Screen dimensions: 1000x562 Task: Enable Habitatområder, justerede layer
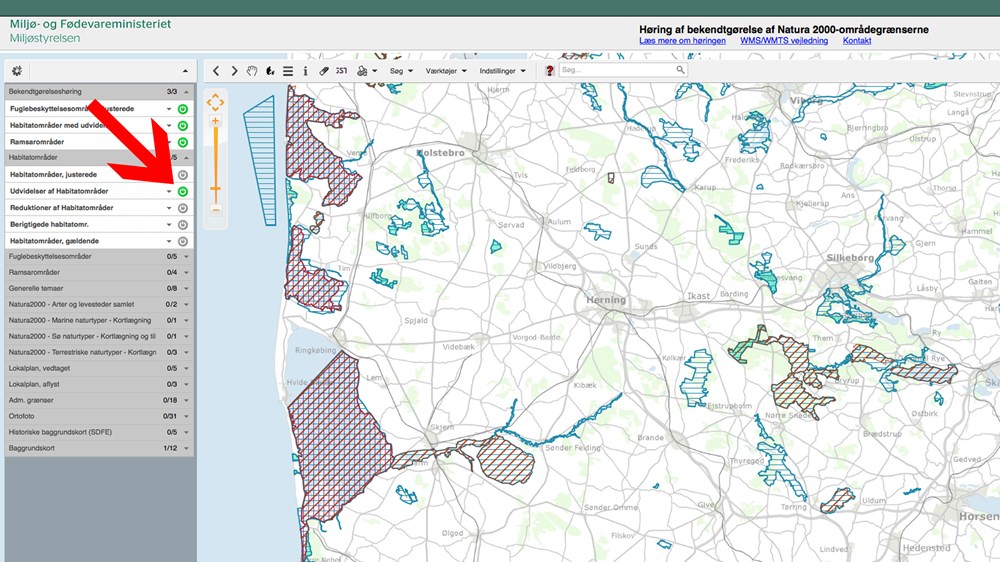tap(183, 175)
